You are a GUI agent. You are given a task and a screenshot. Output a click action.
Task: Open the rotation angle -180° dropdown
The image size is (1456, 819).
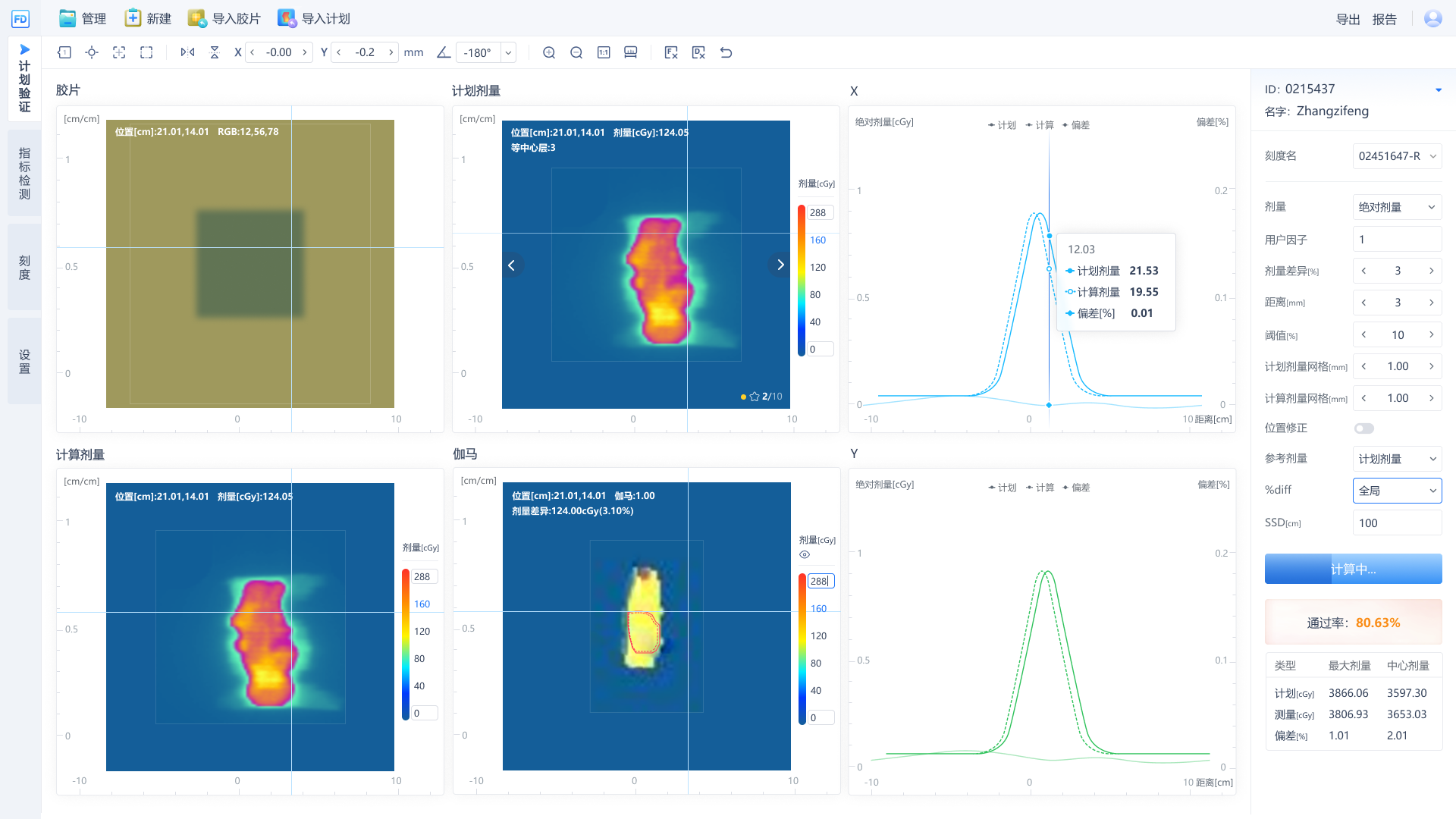(x=507, y=52)
